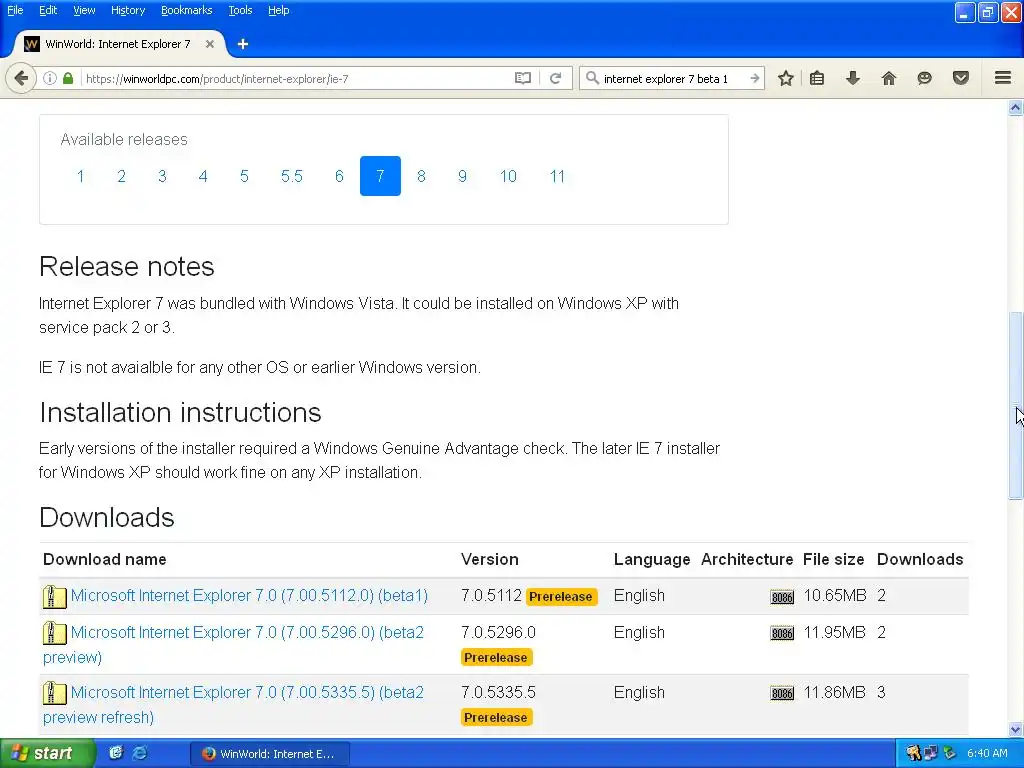Viewport: 1024px width, 768px height.
Task: Open site information icon in address bar
Action: pos(50,78)
